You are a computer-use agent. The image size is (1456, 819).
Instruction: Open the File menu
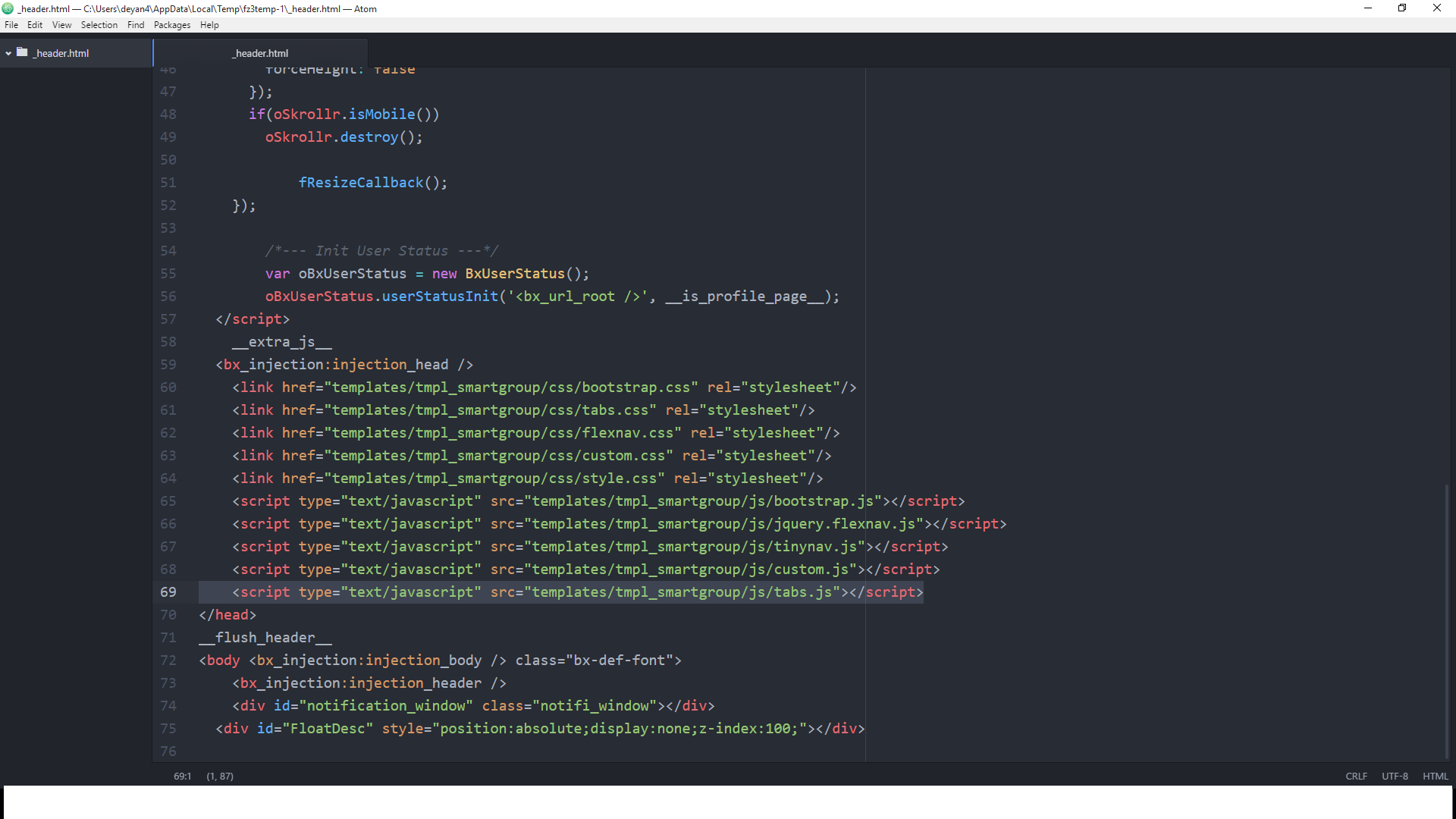[x=11, y=25]
